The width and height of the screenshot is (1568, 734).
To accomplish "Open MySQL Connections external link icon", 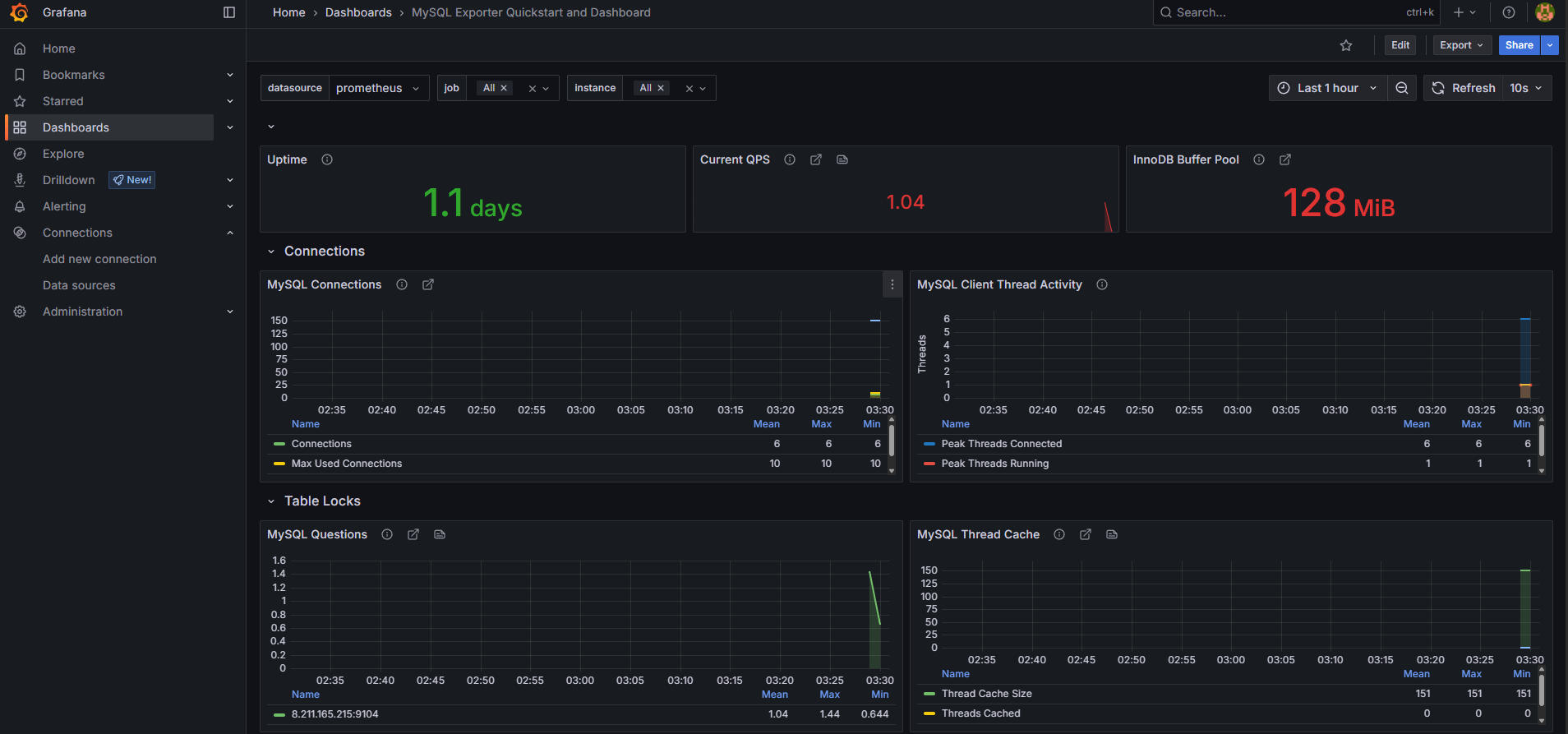I will (428, 284).
